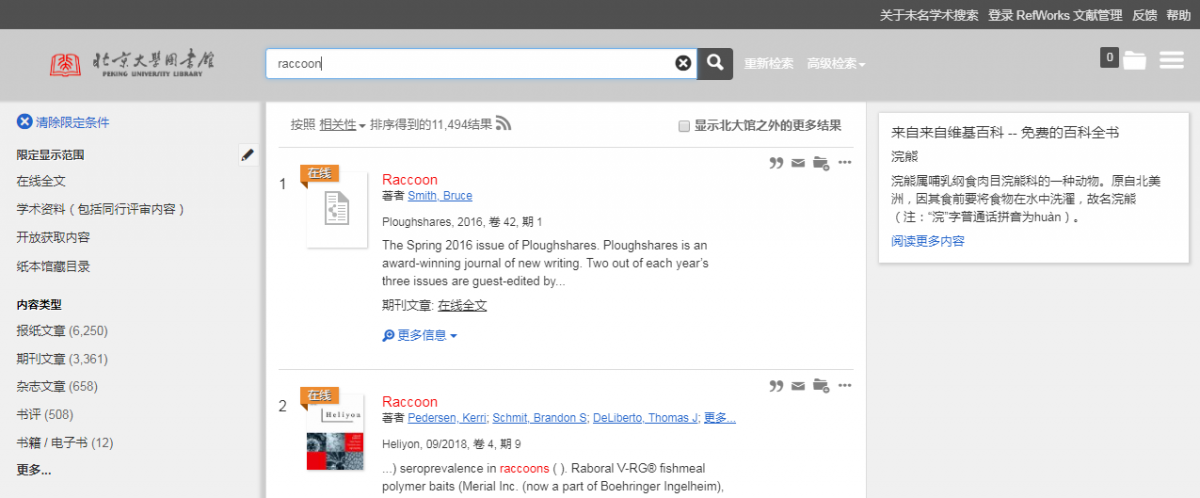Save result 2 to folder icon
This screenshot has height=498, width=1200.
pyautogui.click(x=821, y=385)
